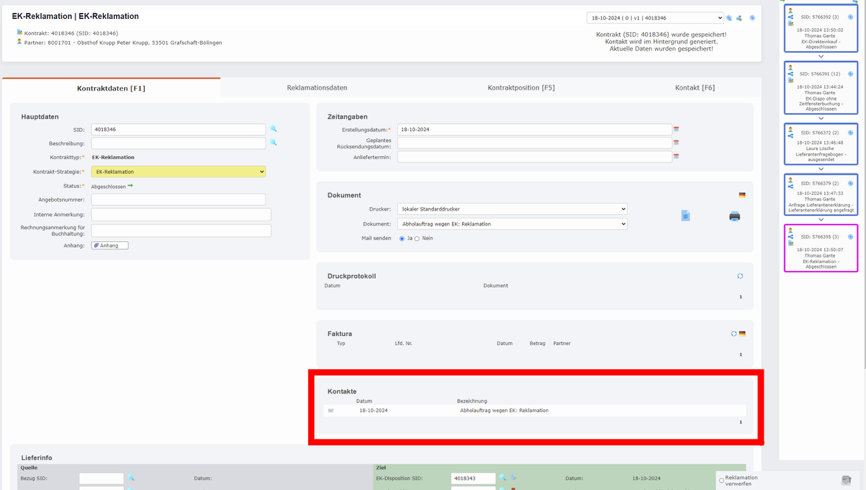866x490 pixels.
Task: Click the printer icon in Dokument section
Action: [x=734, y=216]
